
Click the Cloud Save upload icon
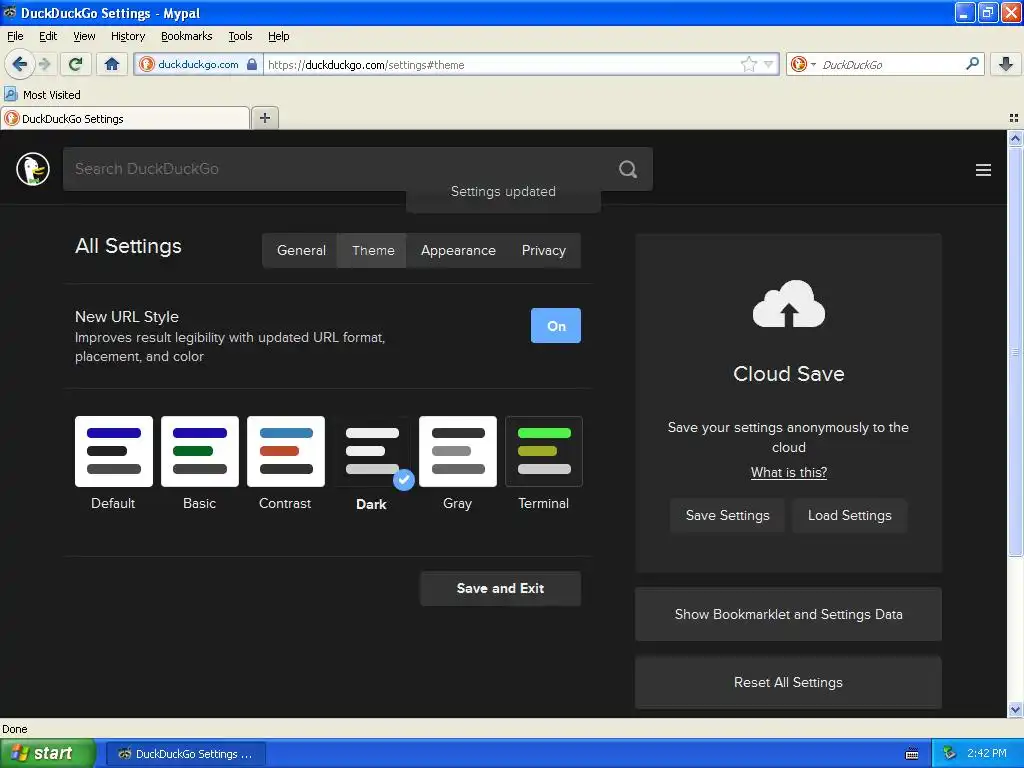click(788, 304)
